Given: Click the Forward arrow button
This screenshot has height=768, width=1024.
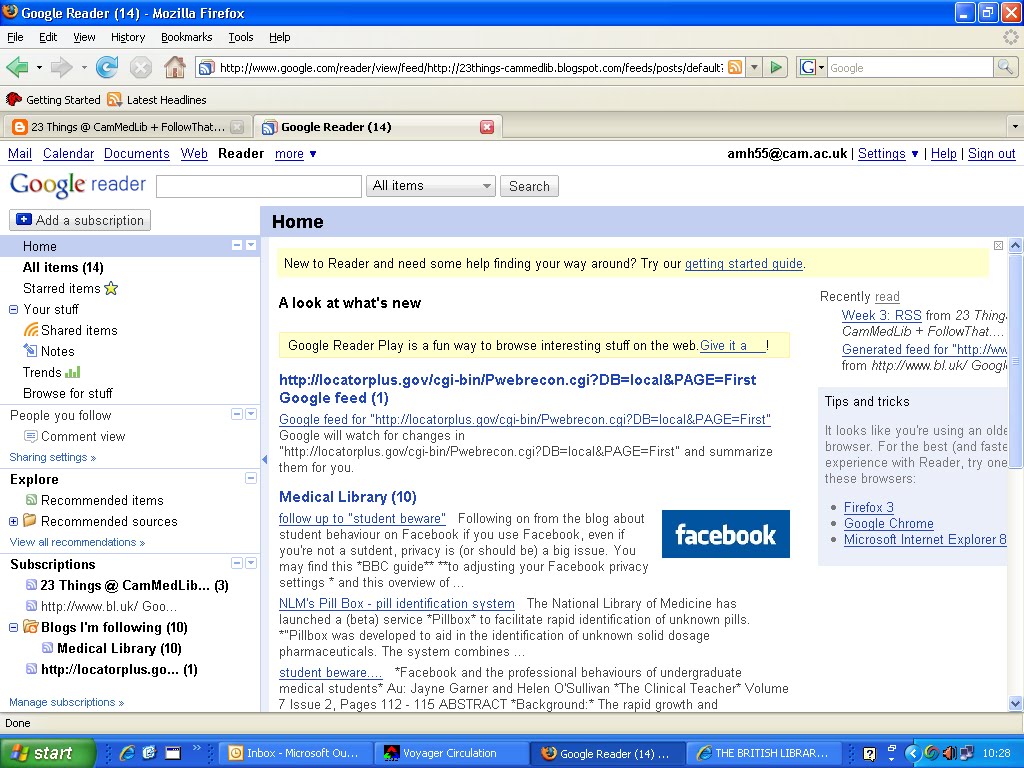Looking at the screenshot, I should tap(61, 67).
